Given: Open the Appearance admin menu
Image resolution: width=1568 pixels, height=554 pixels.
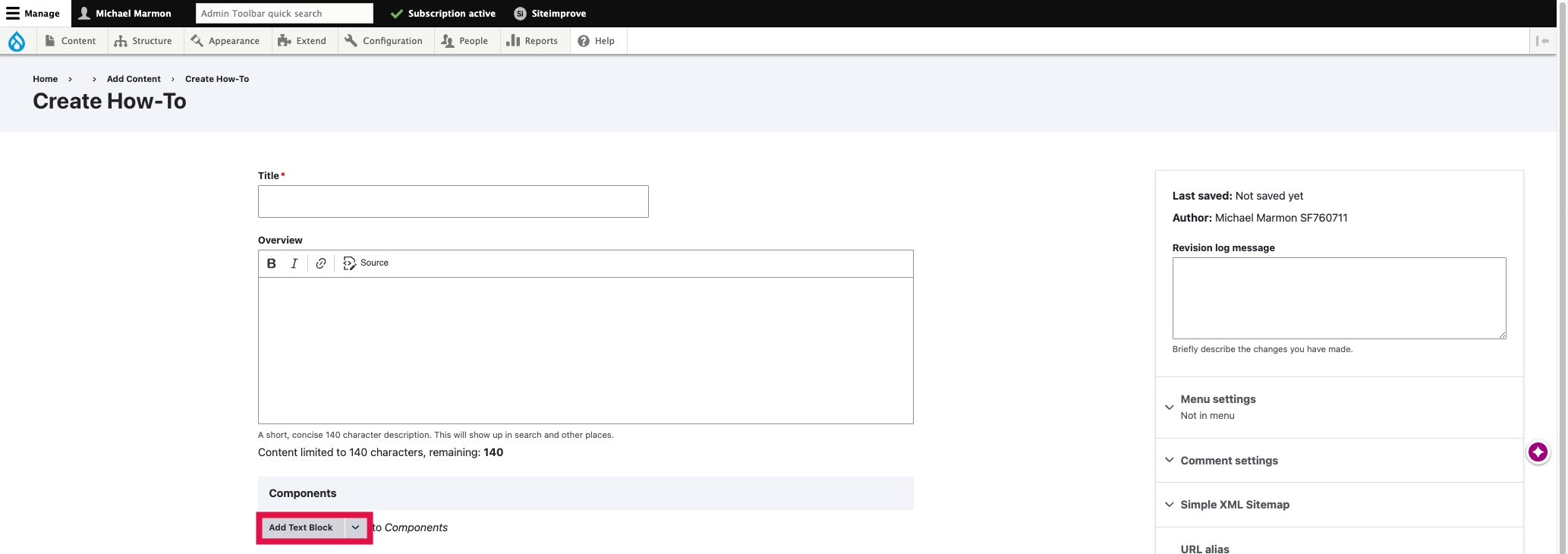Looking at the screenshot, I should 225,41.
